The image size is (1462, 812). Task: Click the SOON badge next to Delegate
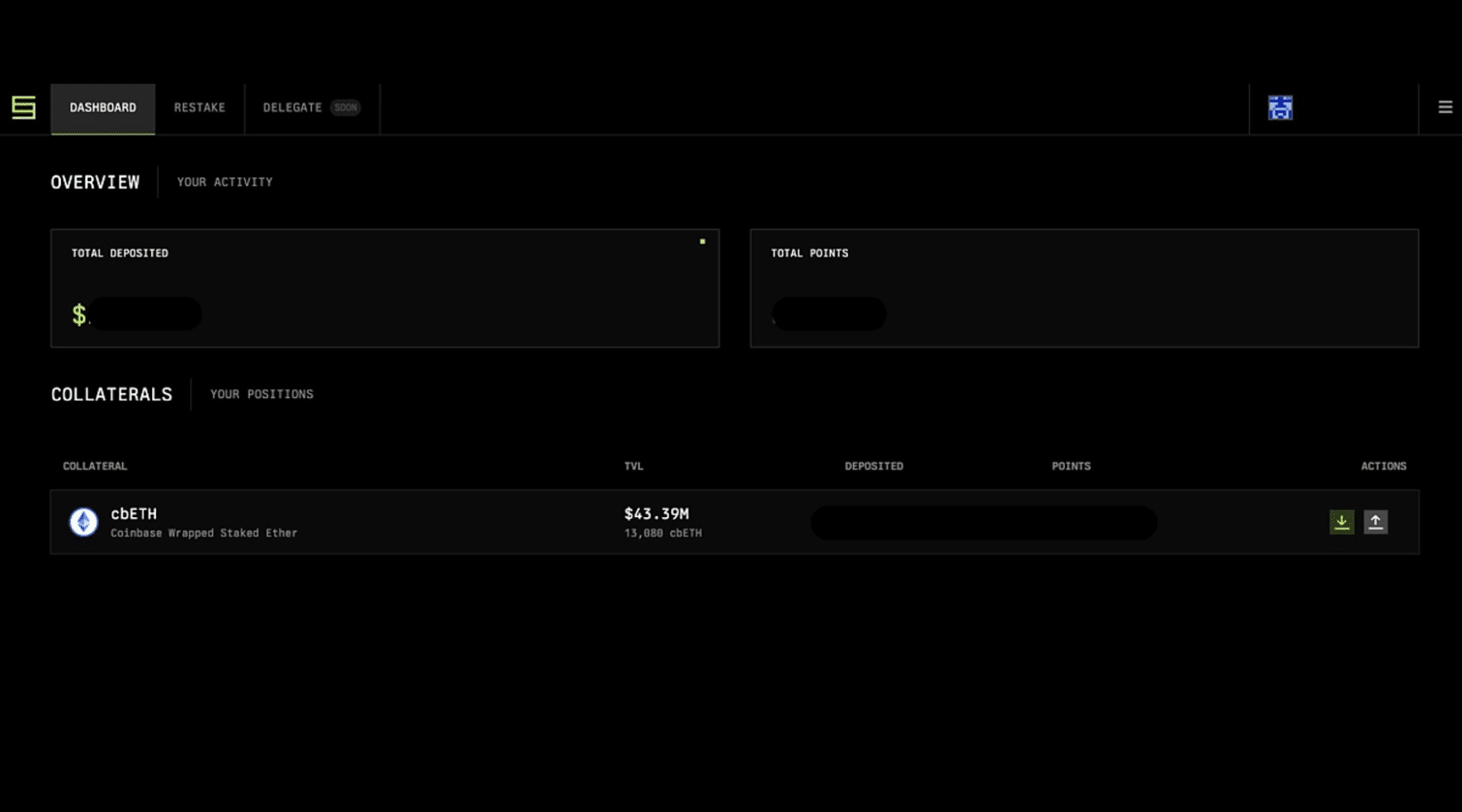(x=347, y=106)
